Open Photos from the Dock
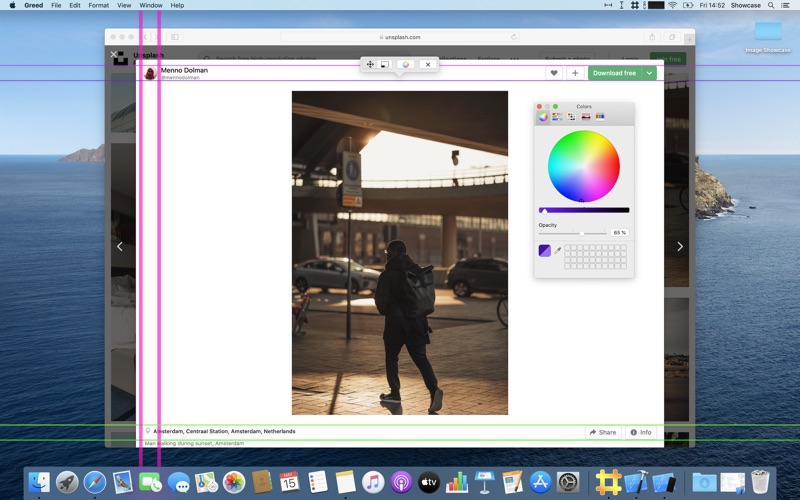800x500 pixels. point(234,482)
